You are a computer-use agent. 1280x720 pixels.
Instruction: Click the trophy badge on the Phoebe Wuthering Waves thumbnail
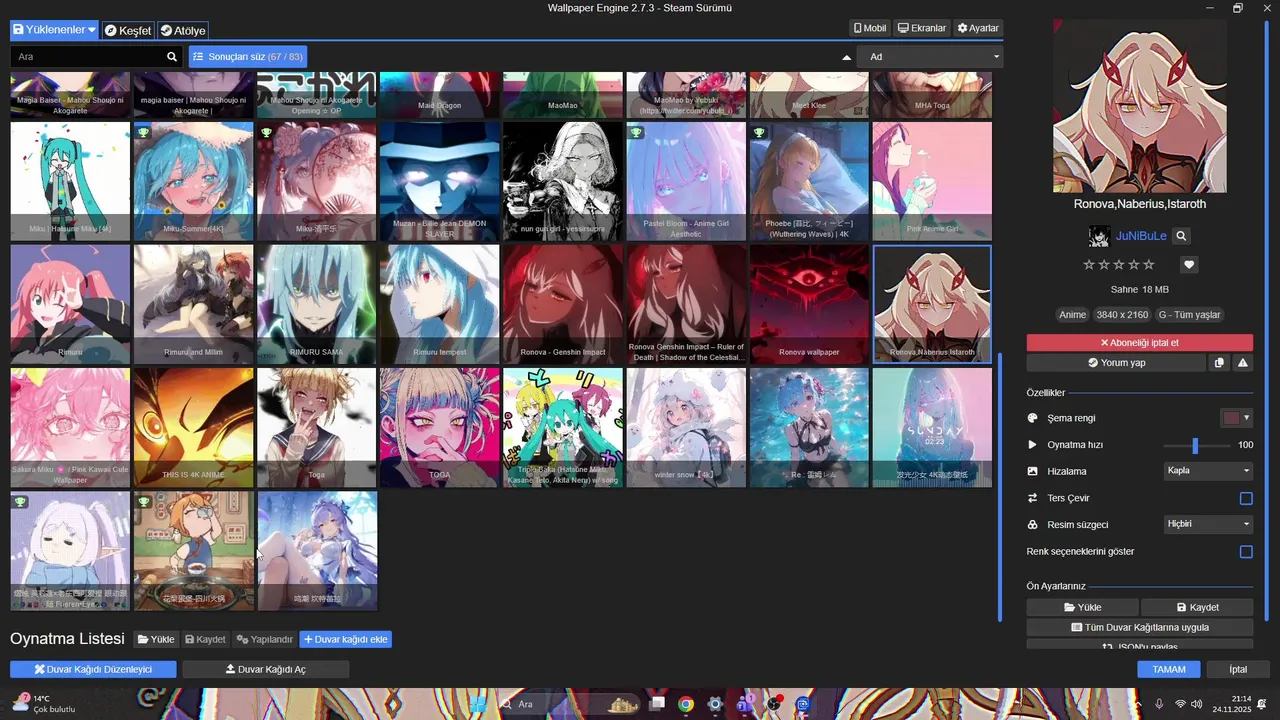[x=759, y=132]
